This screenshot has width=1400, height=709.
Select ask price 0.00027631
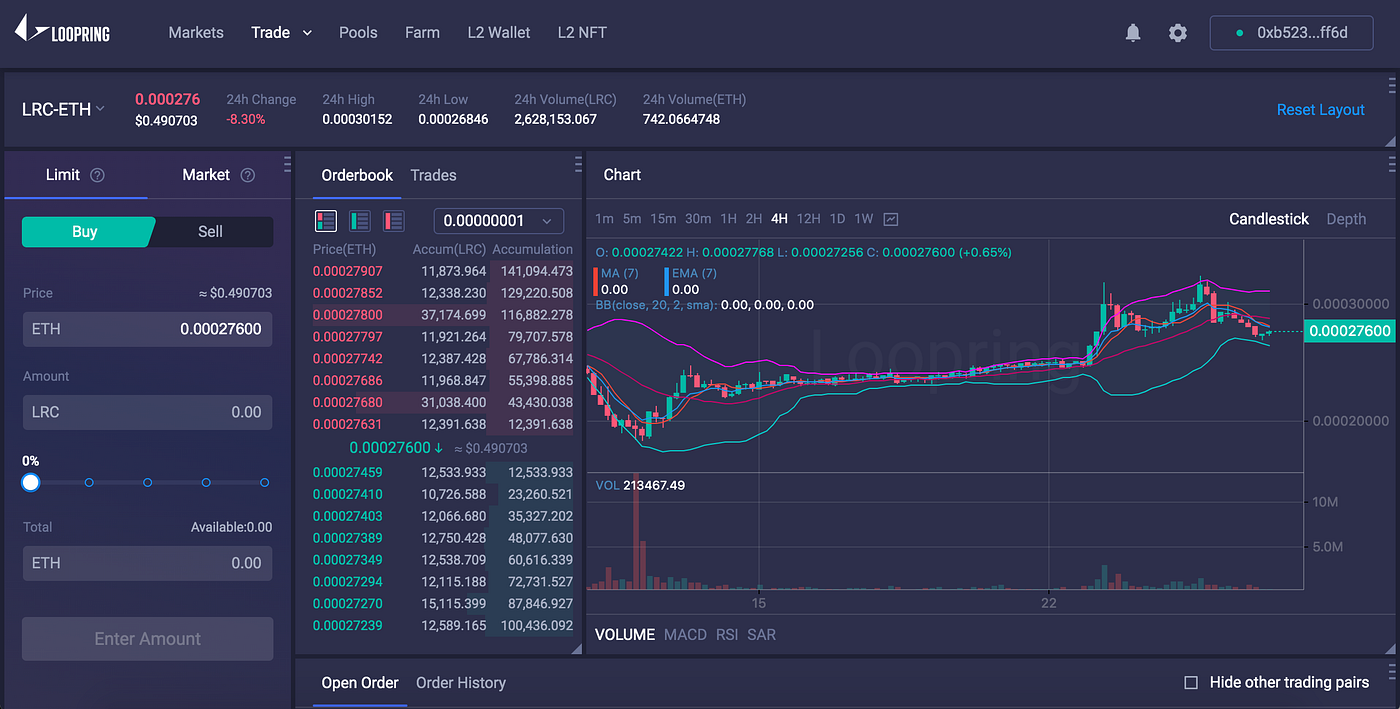pyautogui.click(x=348, y=424)
